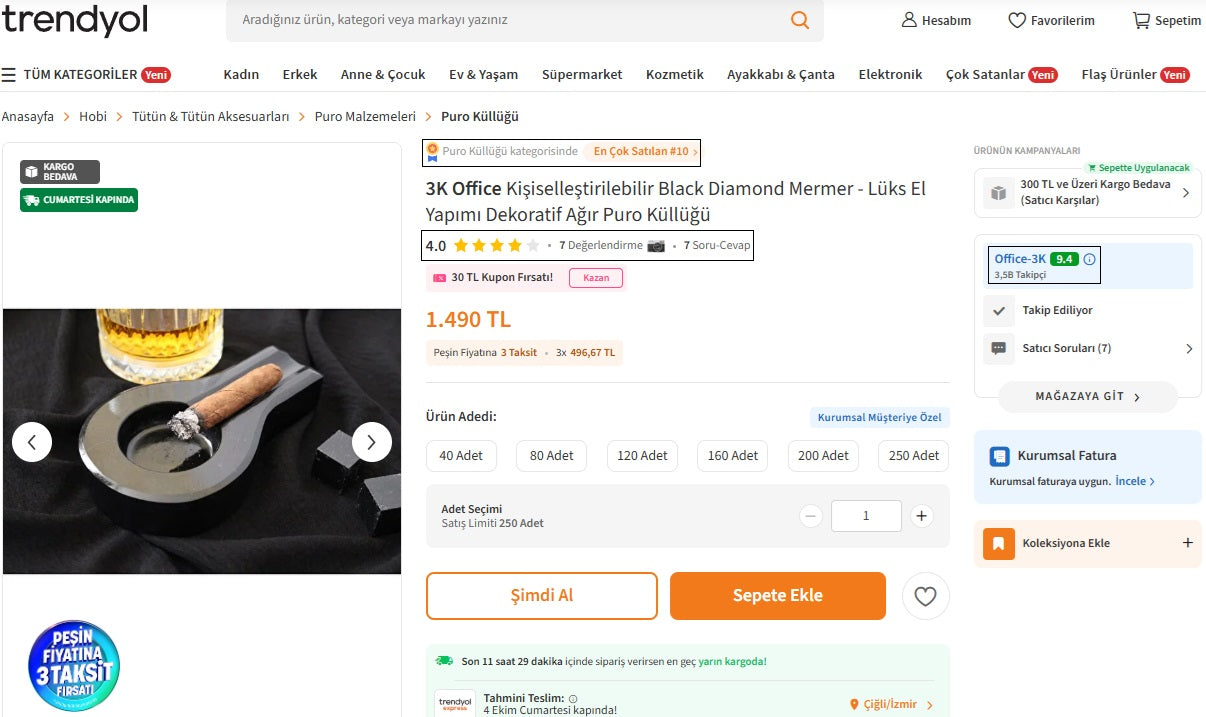Click the orange search magnifier icon

(x=799, y=20)
